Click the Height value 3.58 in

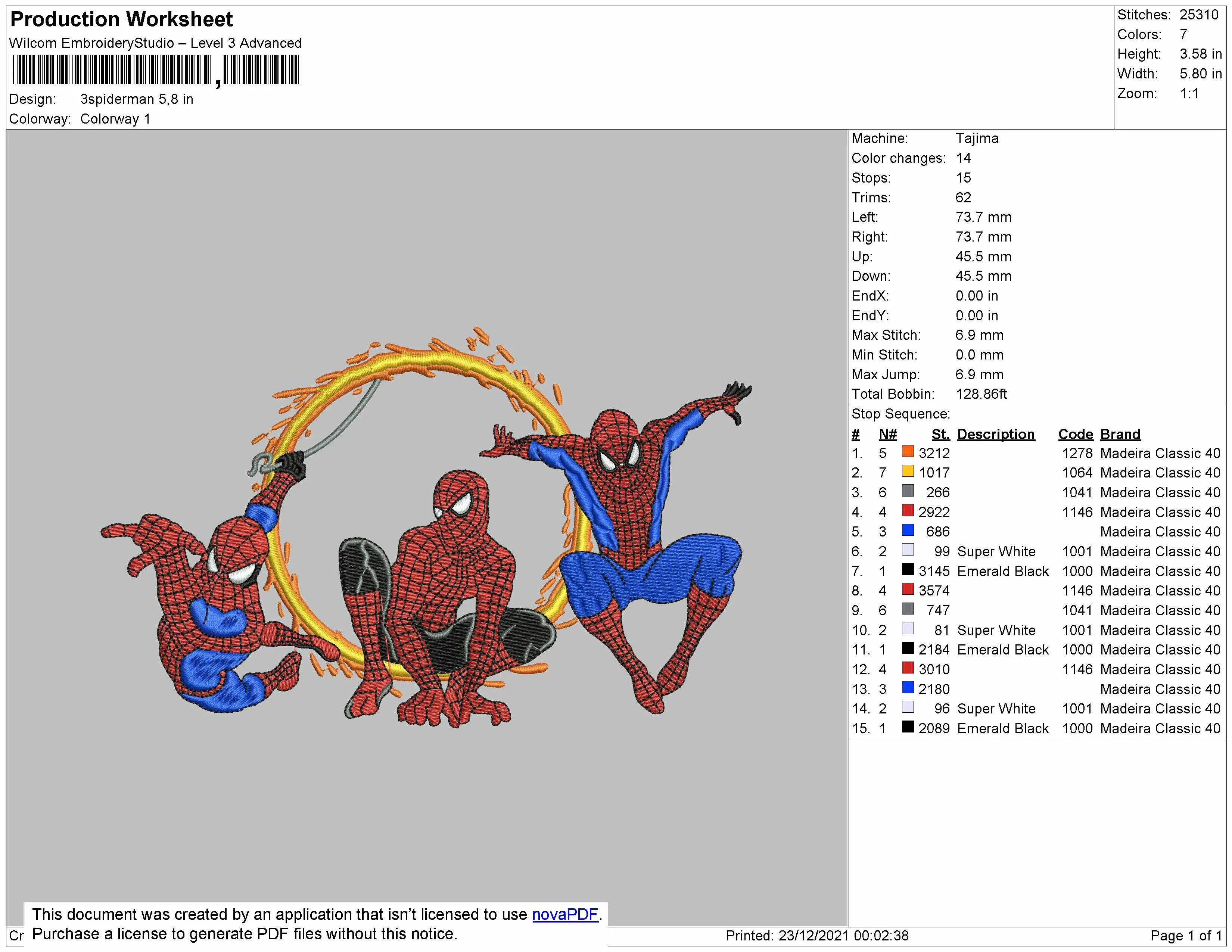(x=1200, y=54)
